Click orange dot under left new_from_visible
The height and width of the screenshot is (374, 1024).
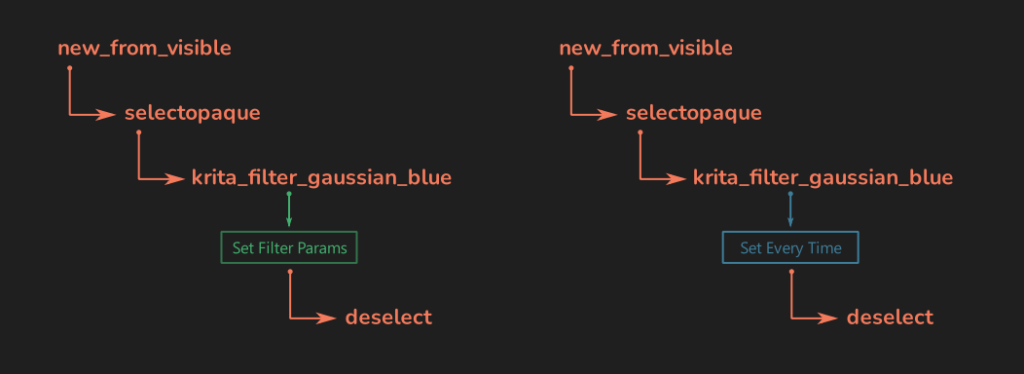(x=70, y=68)
